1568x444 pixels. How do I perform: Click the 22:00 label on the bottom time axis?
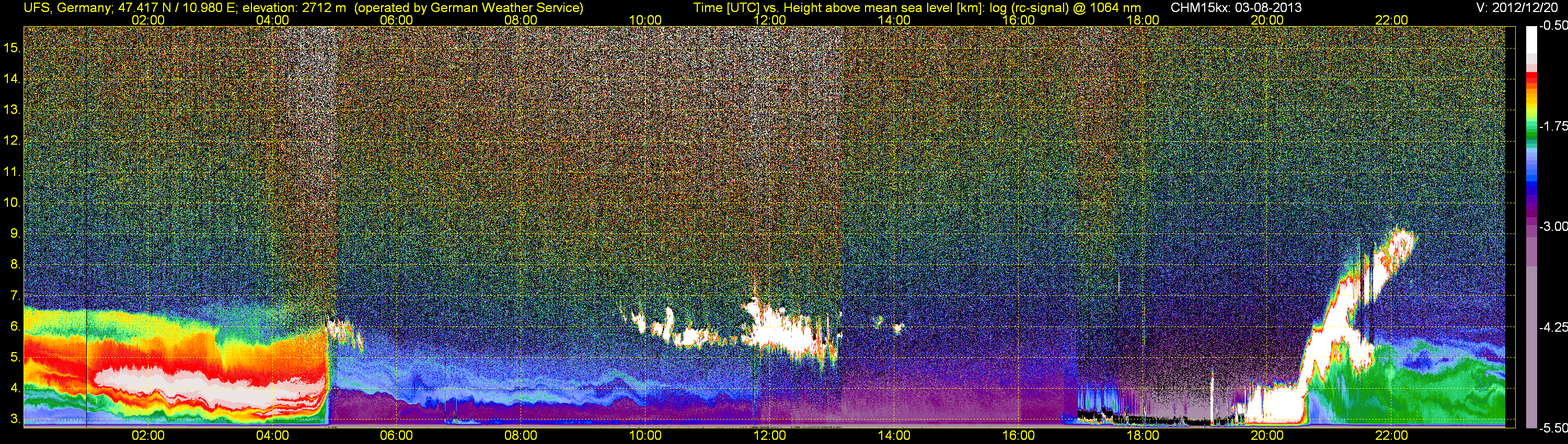1391,436
